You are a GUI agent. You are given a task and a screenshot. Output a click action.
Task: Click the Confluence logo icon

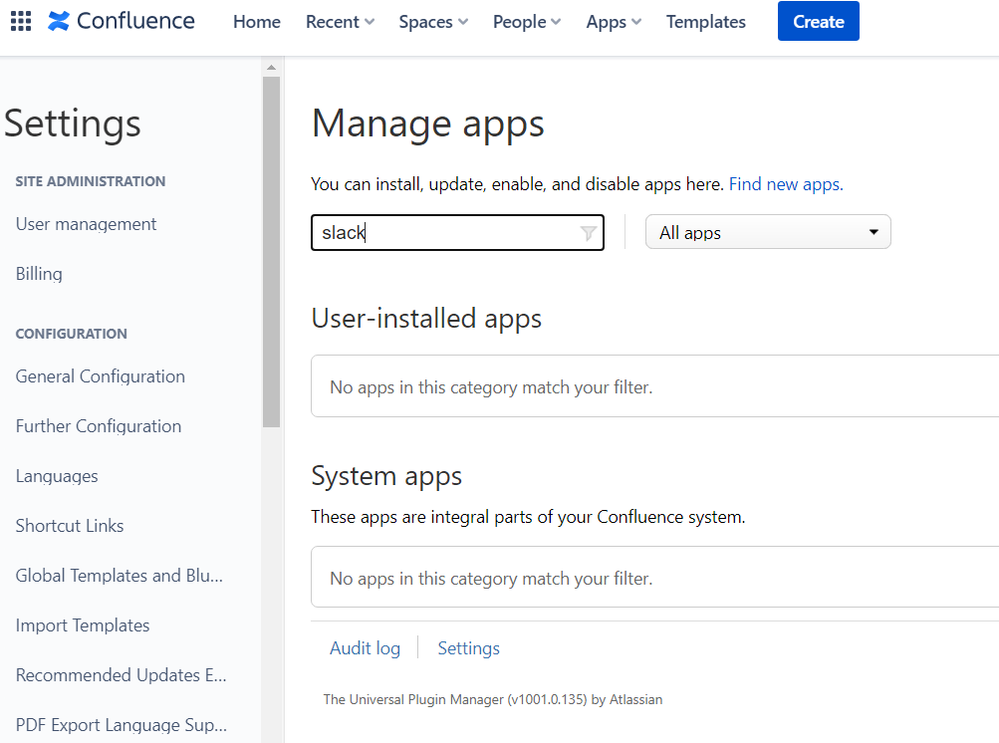[59, 21]
